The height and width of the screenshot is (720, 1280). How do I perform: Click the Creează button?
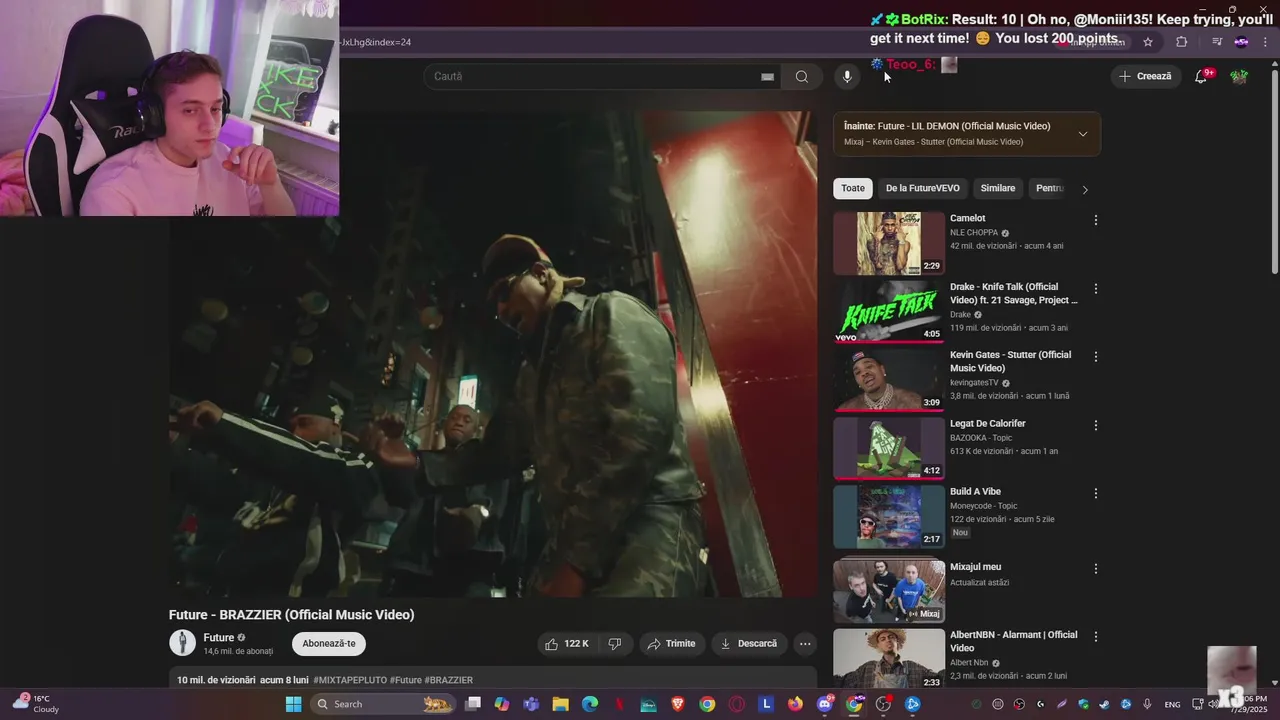tap(1145, 76)
